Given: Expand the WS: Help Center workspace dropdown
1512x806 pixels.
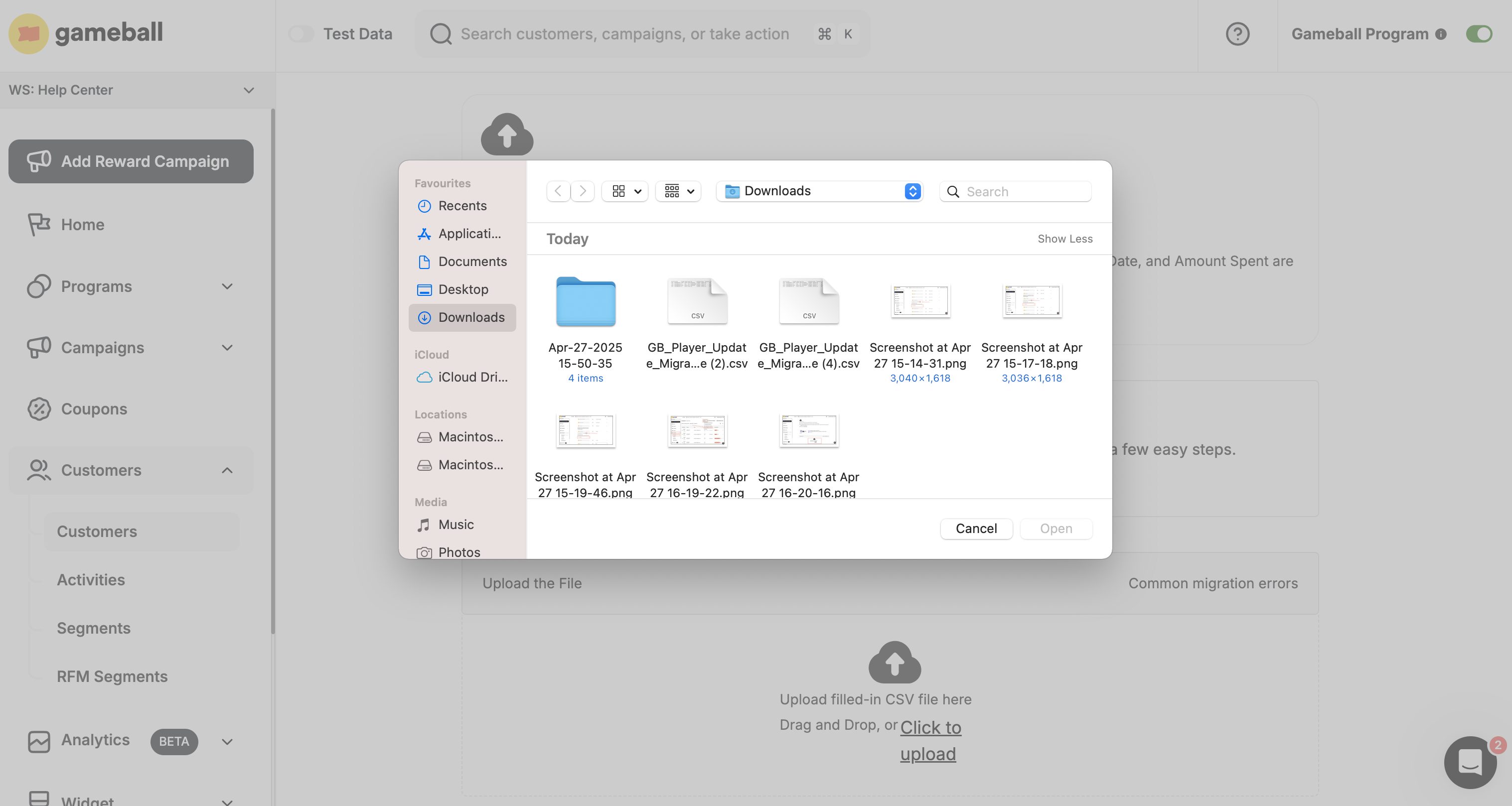Looking at the screenshot, I should pos(248,90).
